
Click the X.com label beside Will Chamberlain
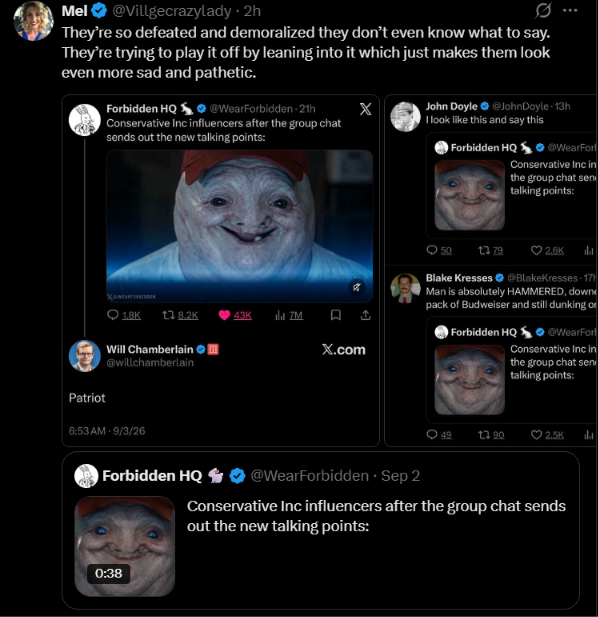coord(343,349)
